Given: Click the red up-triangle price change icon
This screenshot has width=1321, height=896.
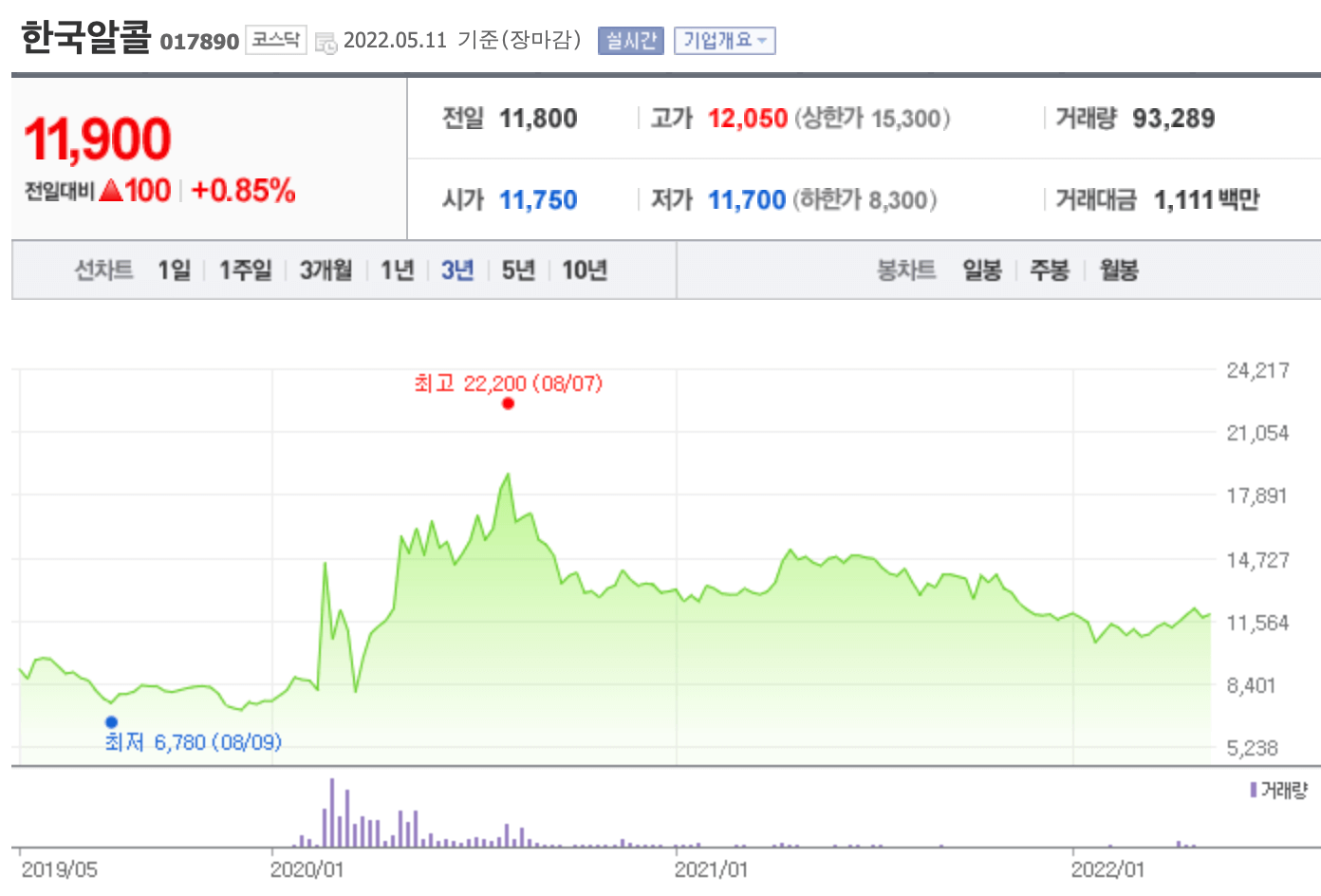Looking at the screenshot, I should coord(111,191).
